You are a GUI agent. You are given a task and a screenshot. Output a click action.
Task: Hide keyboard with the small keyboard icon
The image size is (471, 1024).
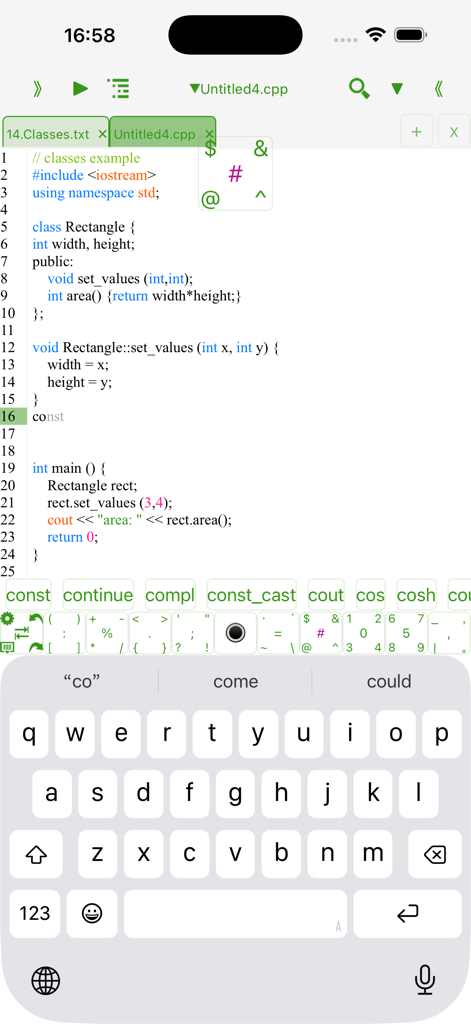tap(7, 647)
